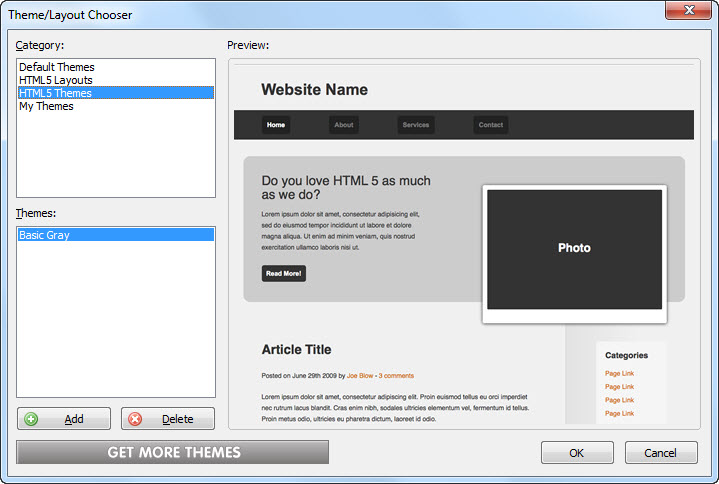Cancel the theme chooser dialog
Screen dimensions: 719x484
pos(660,453)
